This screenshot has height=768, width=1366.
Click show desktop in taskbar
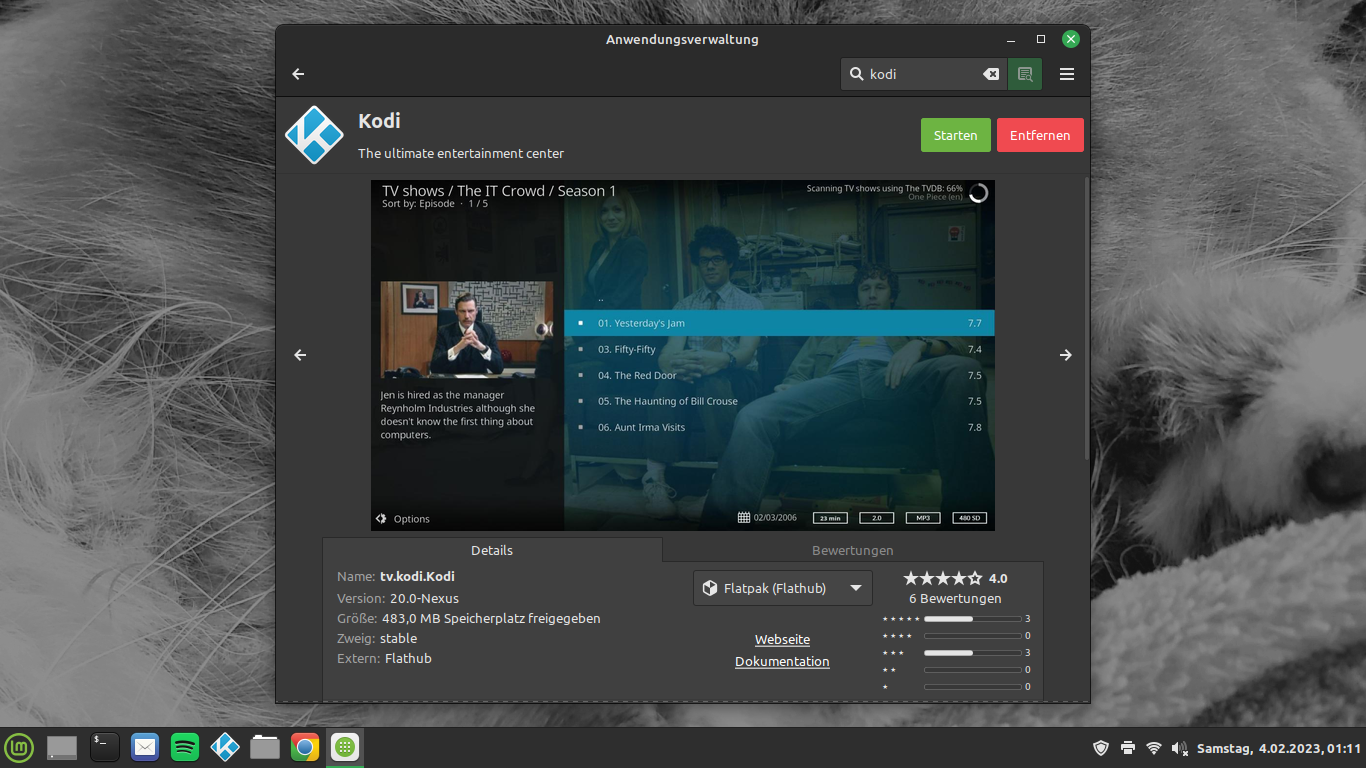click(62, 747)
